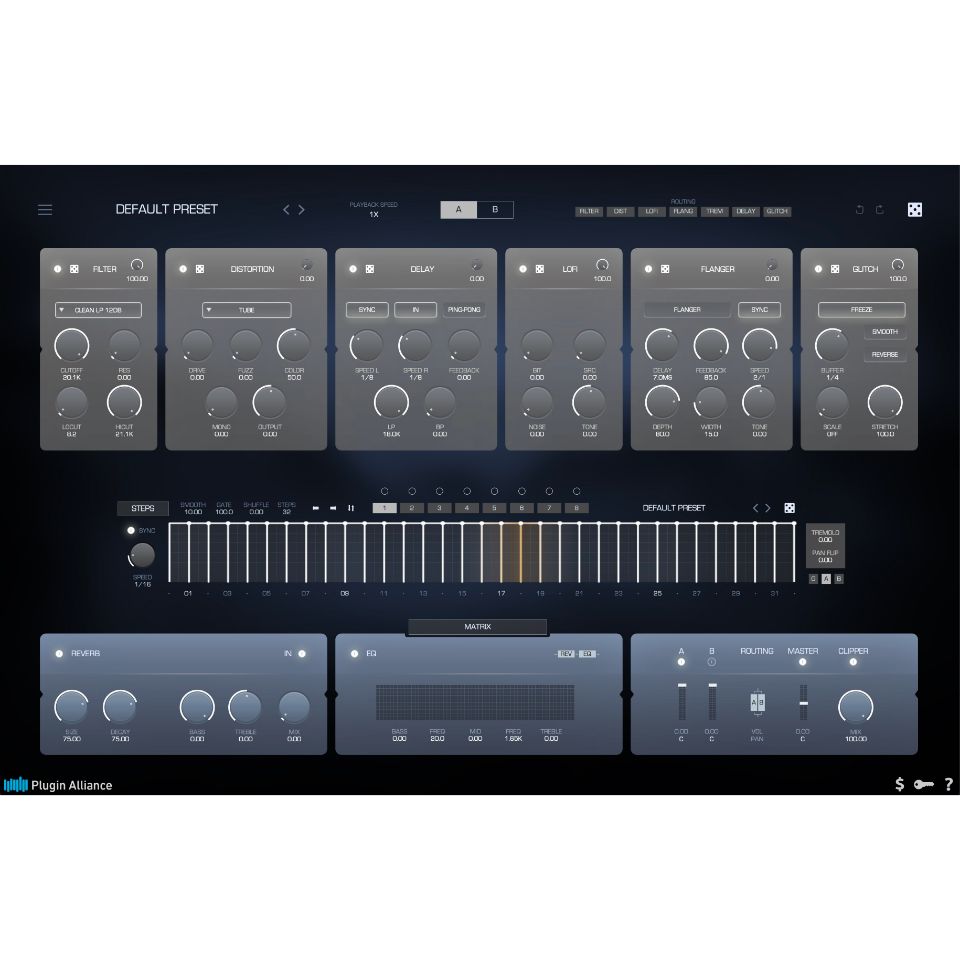960x960 pixels.
Task: Click the dice icon next to DEFAULT PRESET sequencer
Action: pyautogui.click(x=790, y=507)
